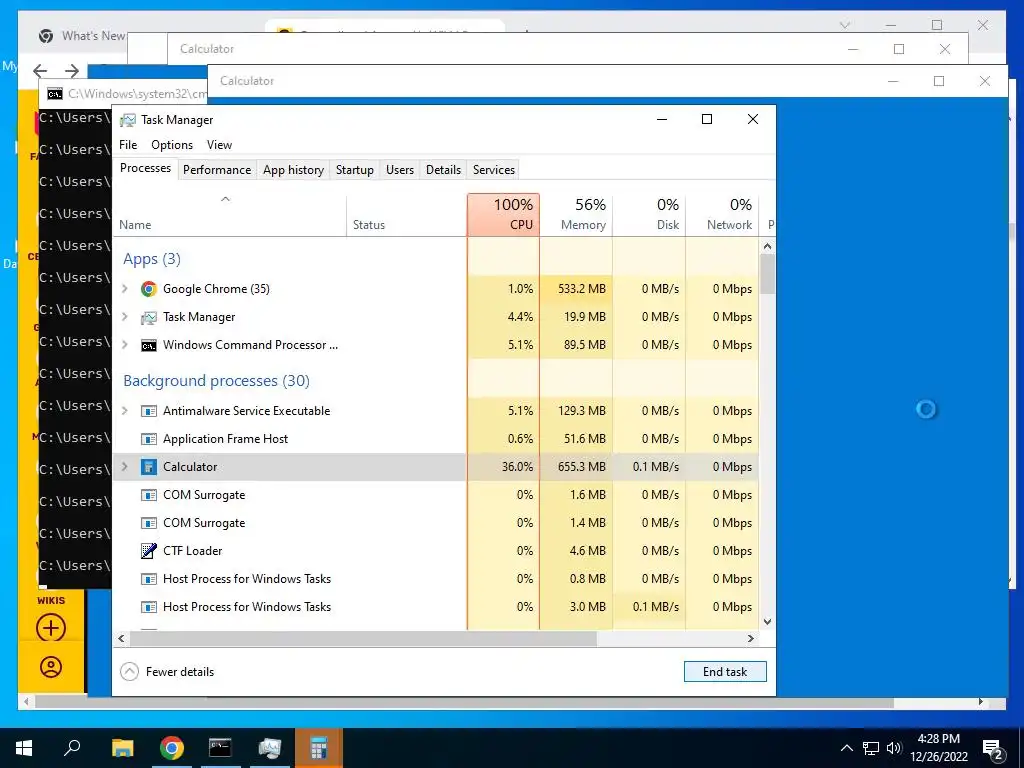Viewport: 1024px width, 768px height.
Task: Open the taskbar clock showing 4:28 PM
Action: click(939, 748)
